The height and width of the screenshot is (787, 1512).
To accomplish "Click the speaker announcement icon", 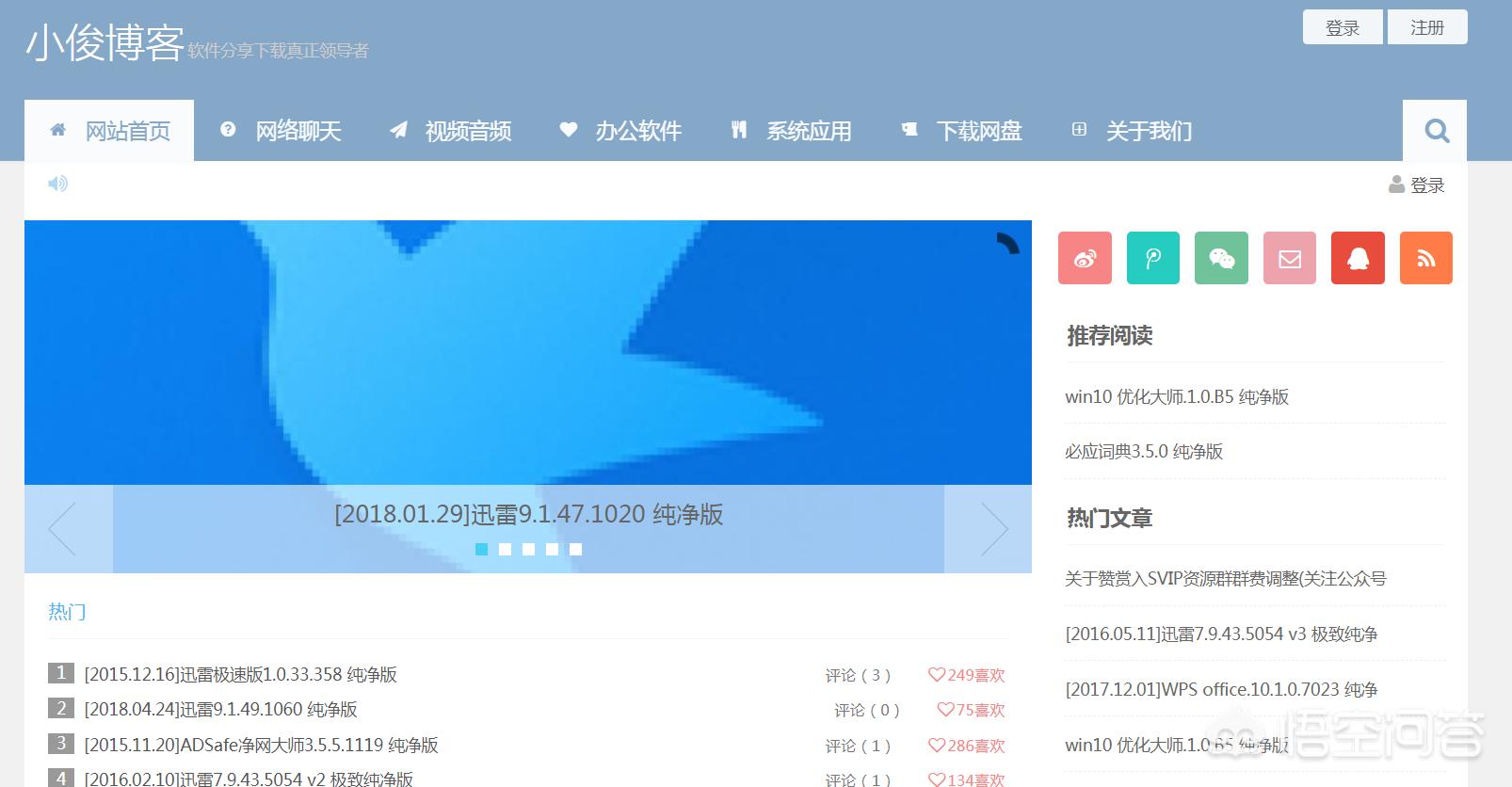I will click(57, 184).
